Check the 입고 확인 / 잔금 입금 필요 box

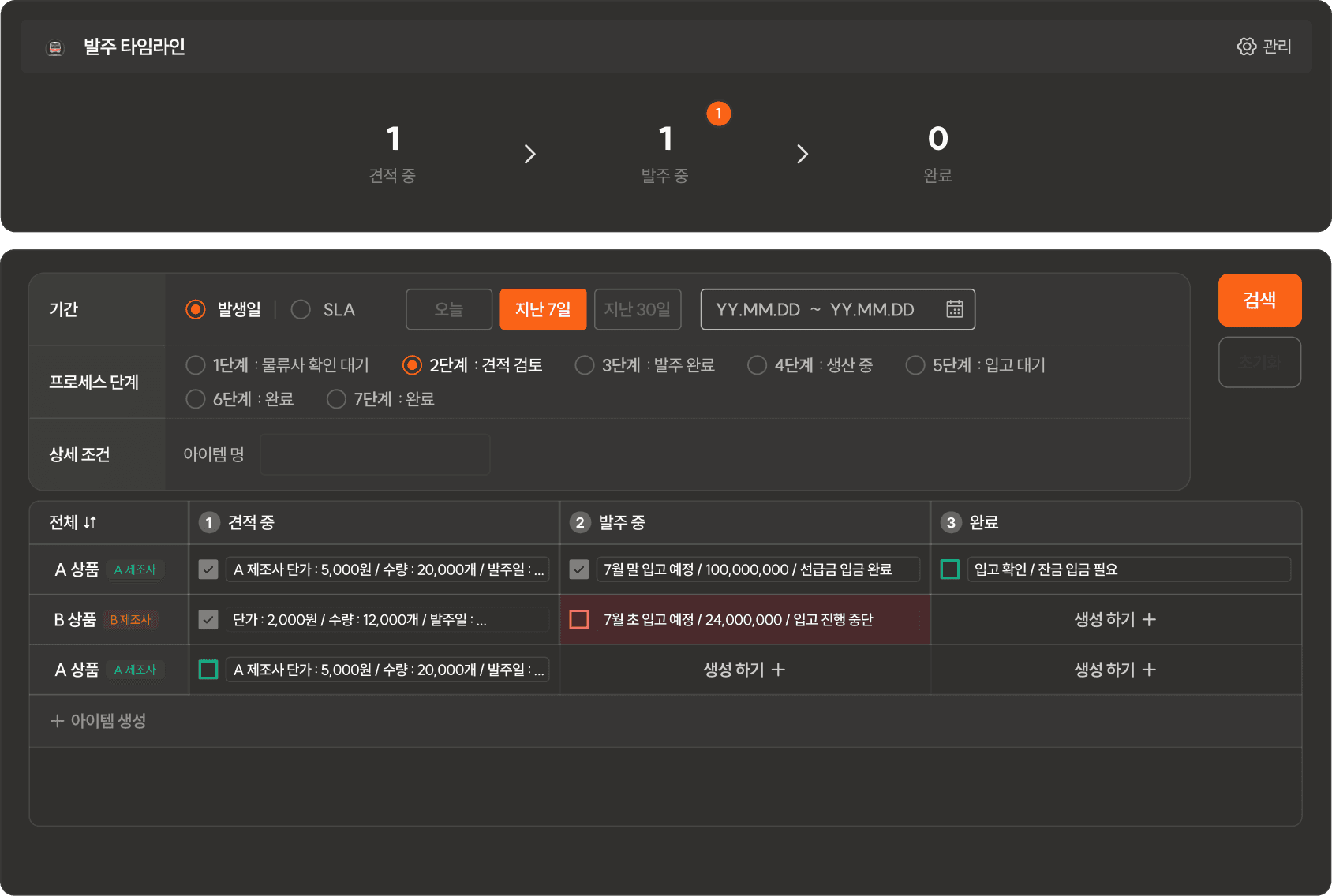coord(950,569)
